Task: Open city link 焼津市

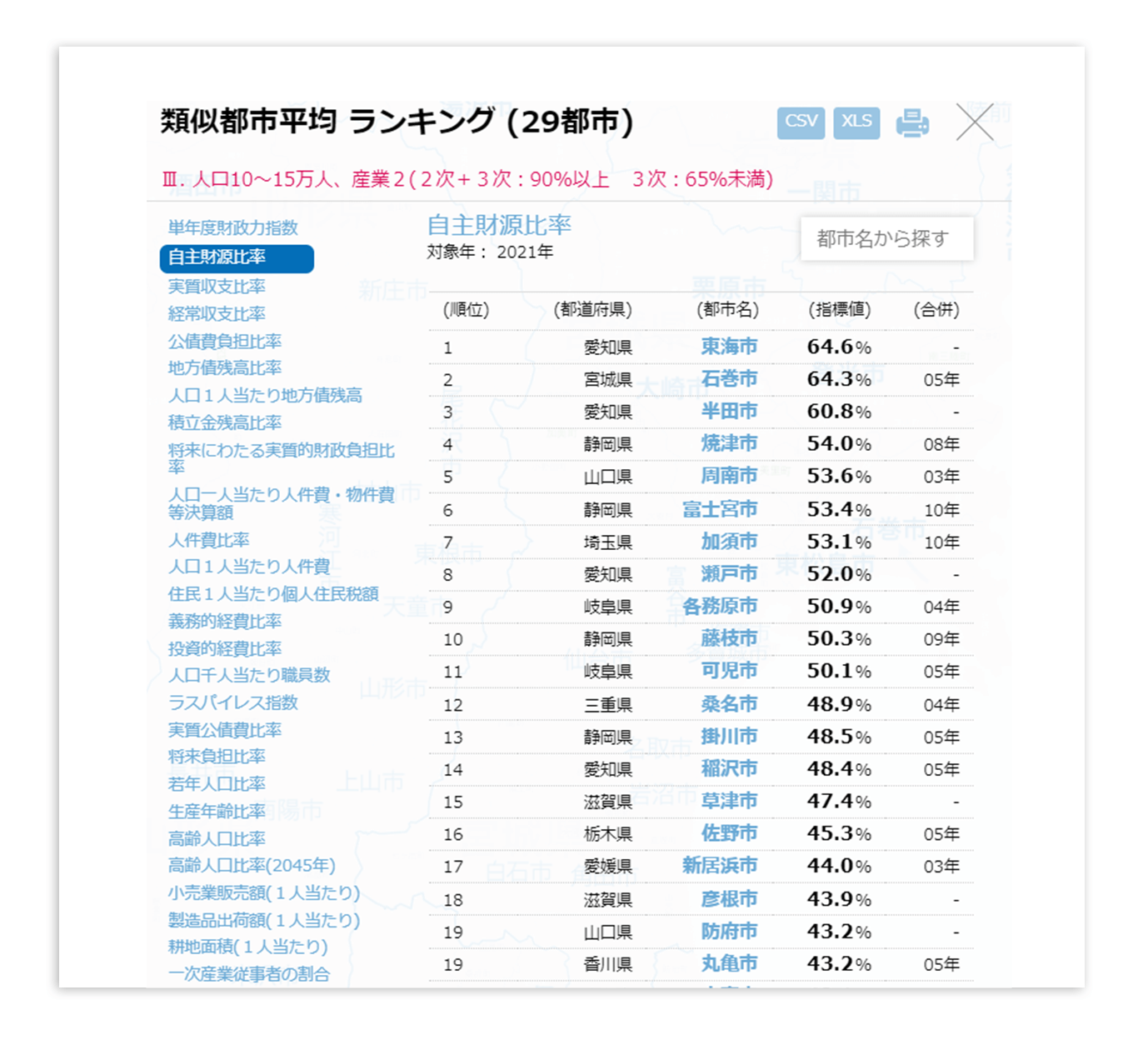Action: [729, 444]
